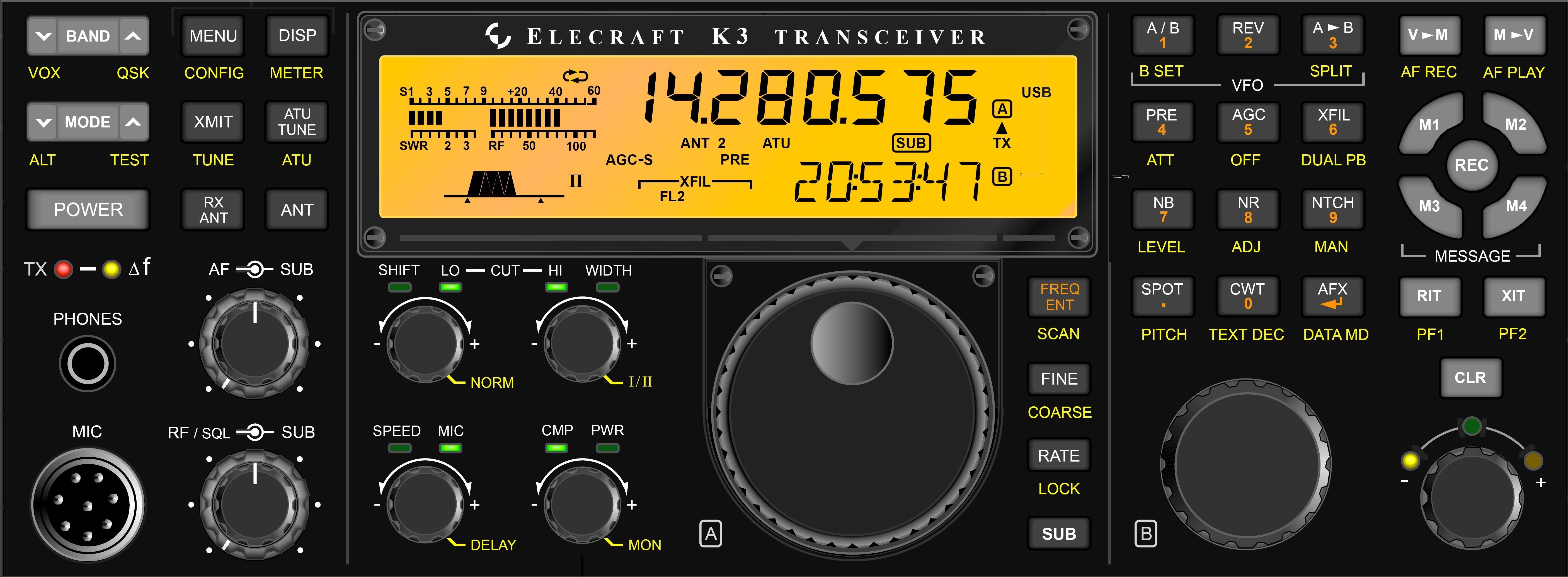Click the 14.280.575 VFO A frequency

coord(811,97)
